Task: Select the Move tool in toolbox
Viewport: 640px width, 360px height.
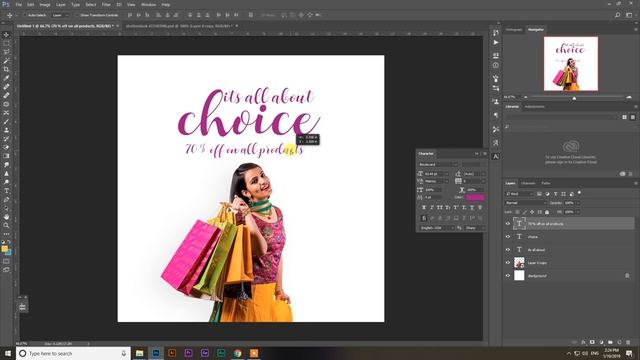Action: [x=6, y=35]
